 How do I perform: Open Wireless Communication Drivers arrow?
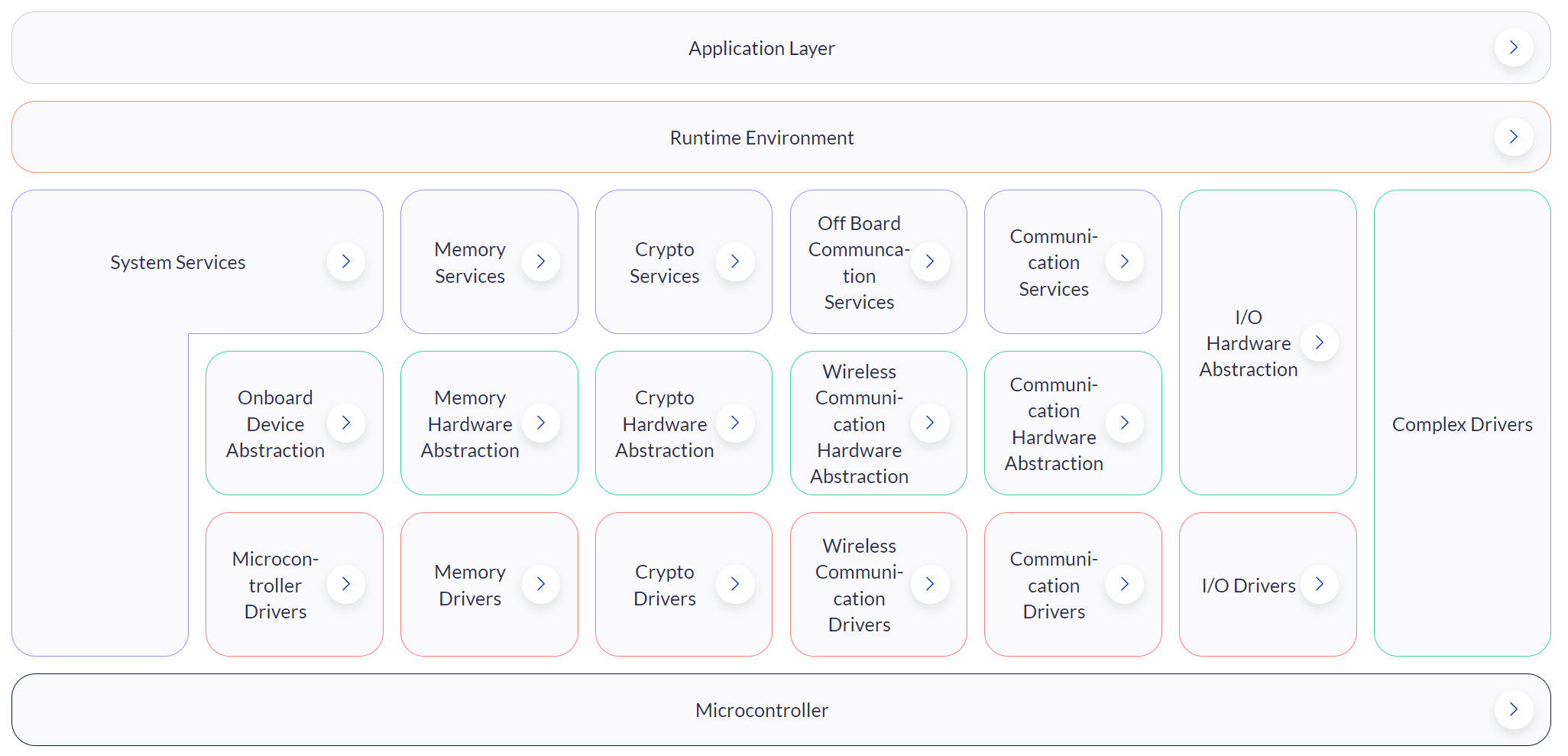click(930, 584)
